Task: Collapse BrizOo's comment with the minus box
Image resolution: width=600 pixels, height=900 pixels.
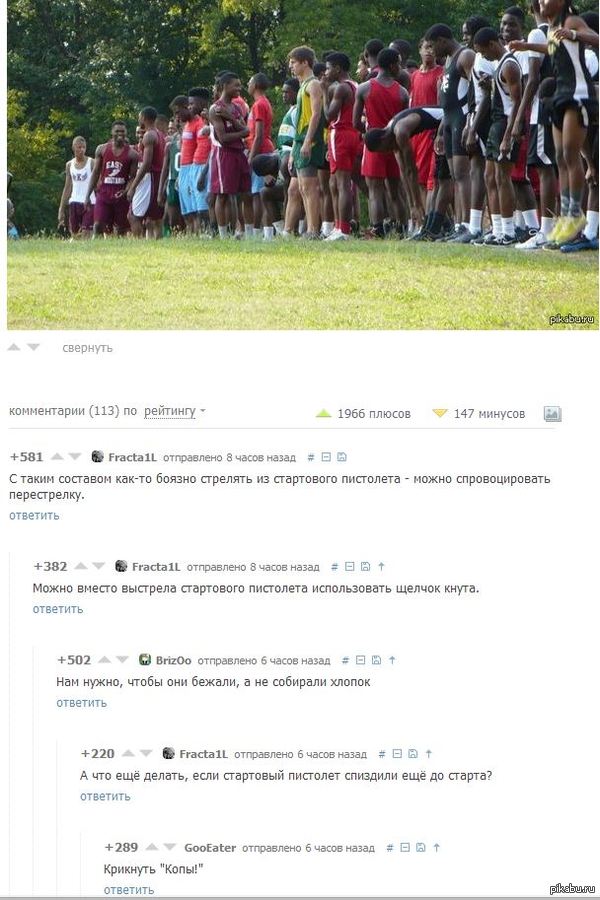Action: (x=361, y=661)
